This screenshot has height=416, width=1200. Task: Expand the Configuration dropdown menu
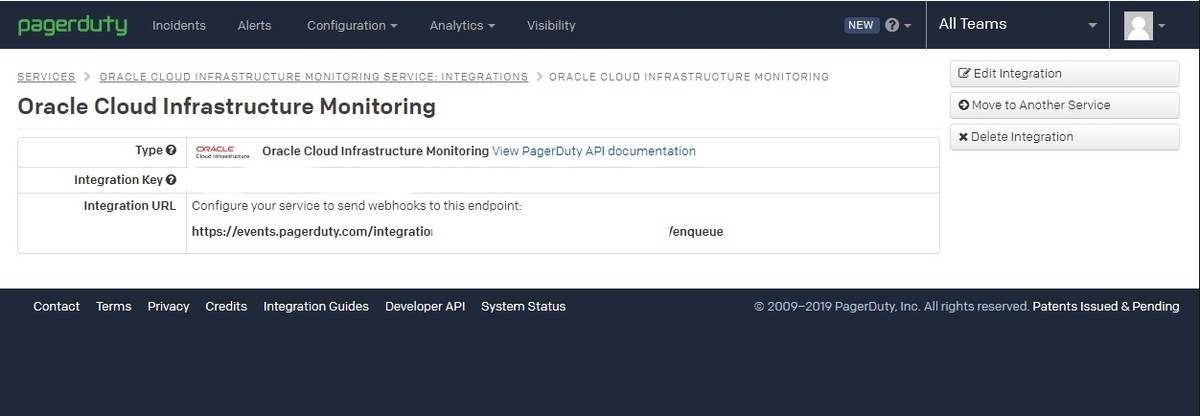[x=351, y=25]
